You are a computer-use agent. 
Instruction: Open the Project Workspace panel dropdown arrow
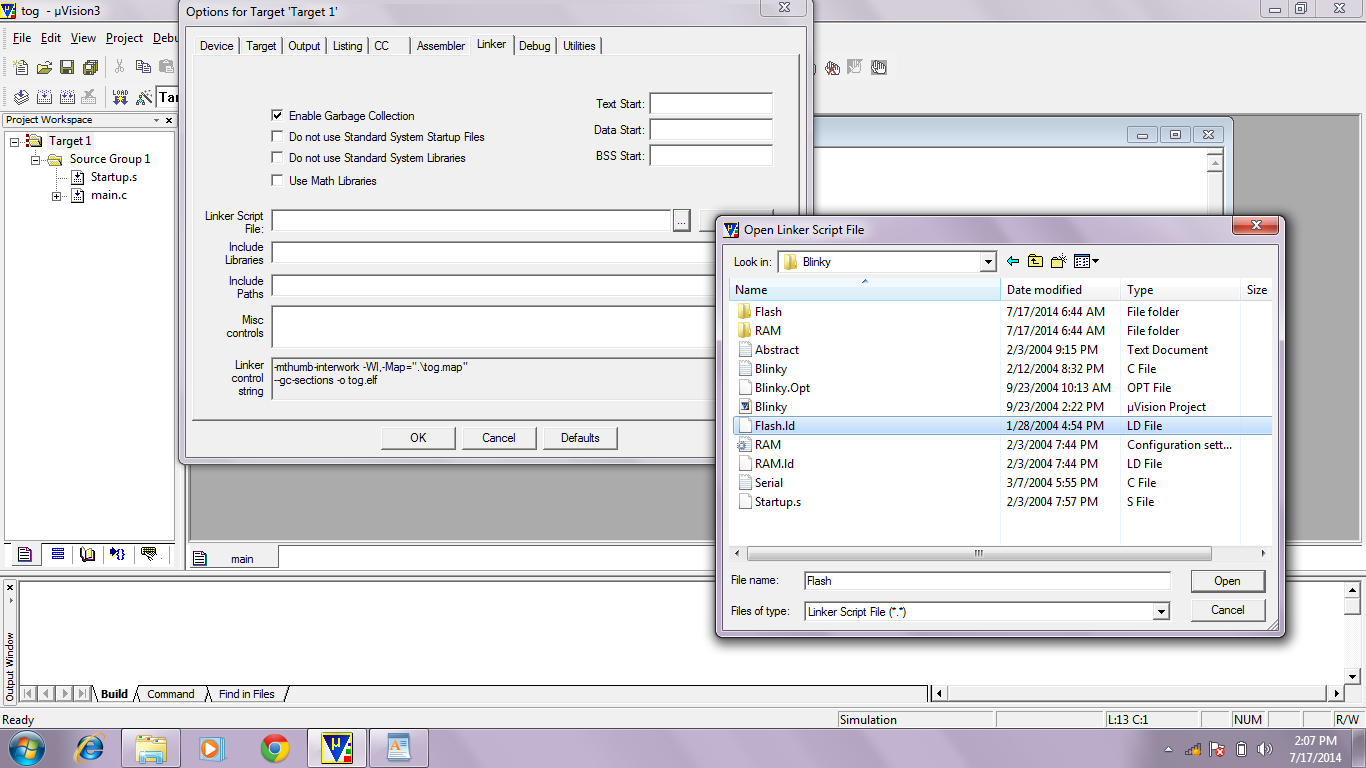[156, 120]
